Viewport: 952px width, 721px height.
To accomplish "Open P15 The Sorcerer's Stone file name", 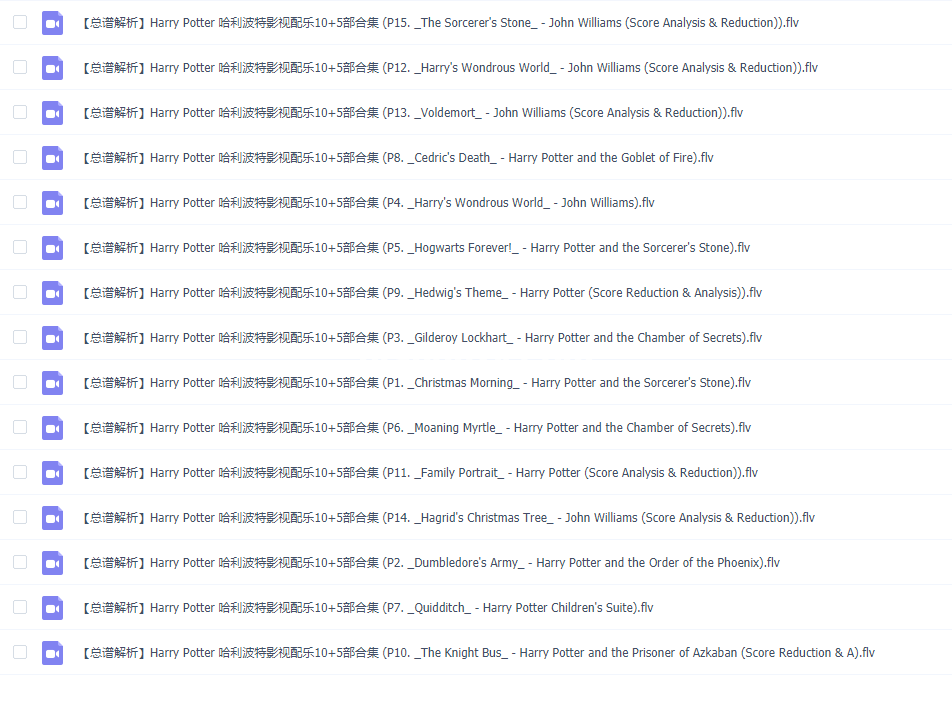I will pos(440,23).
